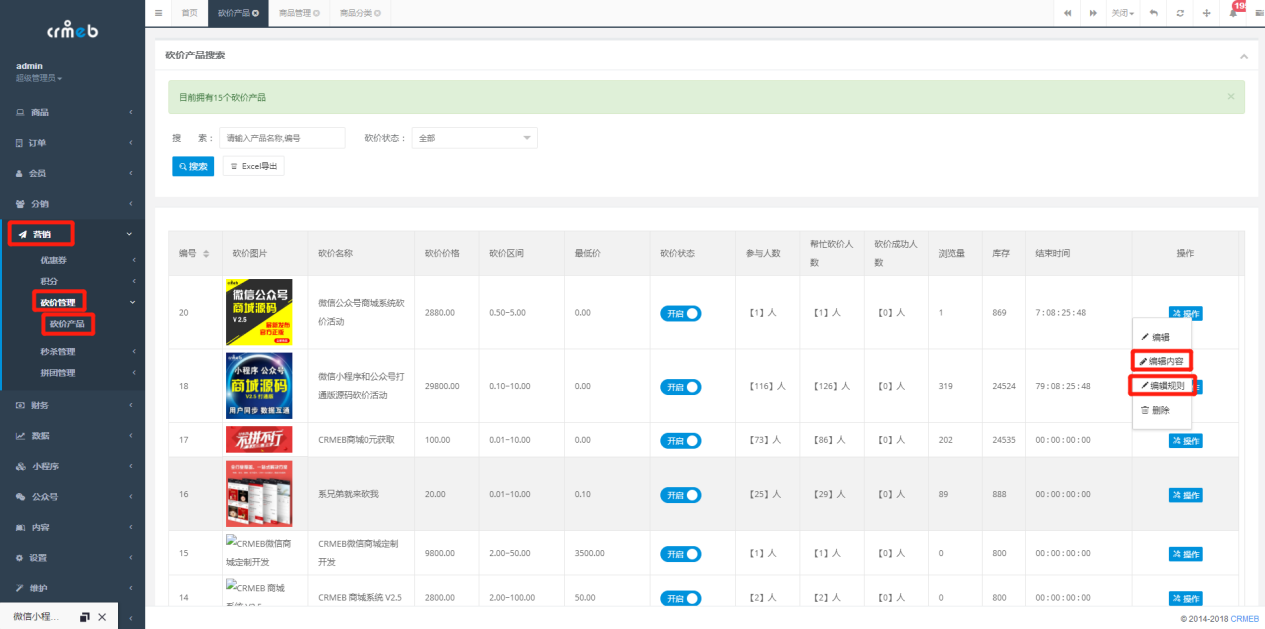The width and height of the screenshot is (1265, 629).
Task: Click the refresh icon in top bar
Action: click(x=1180, y=13)
